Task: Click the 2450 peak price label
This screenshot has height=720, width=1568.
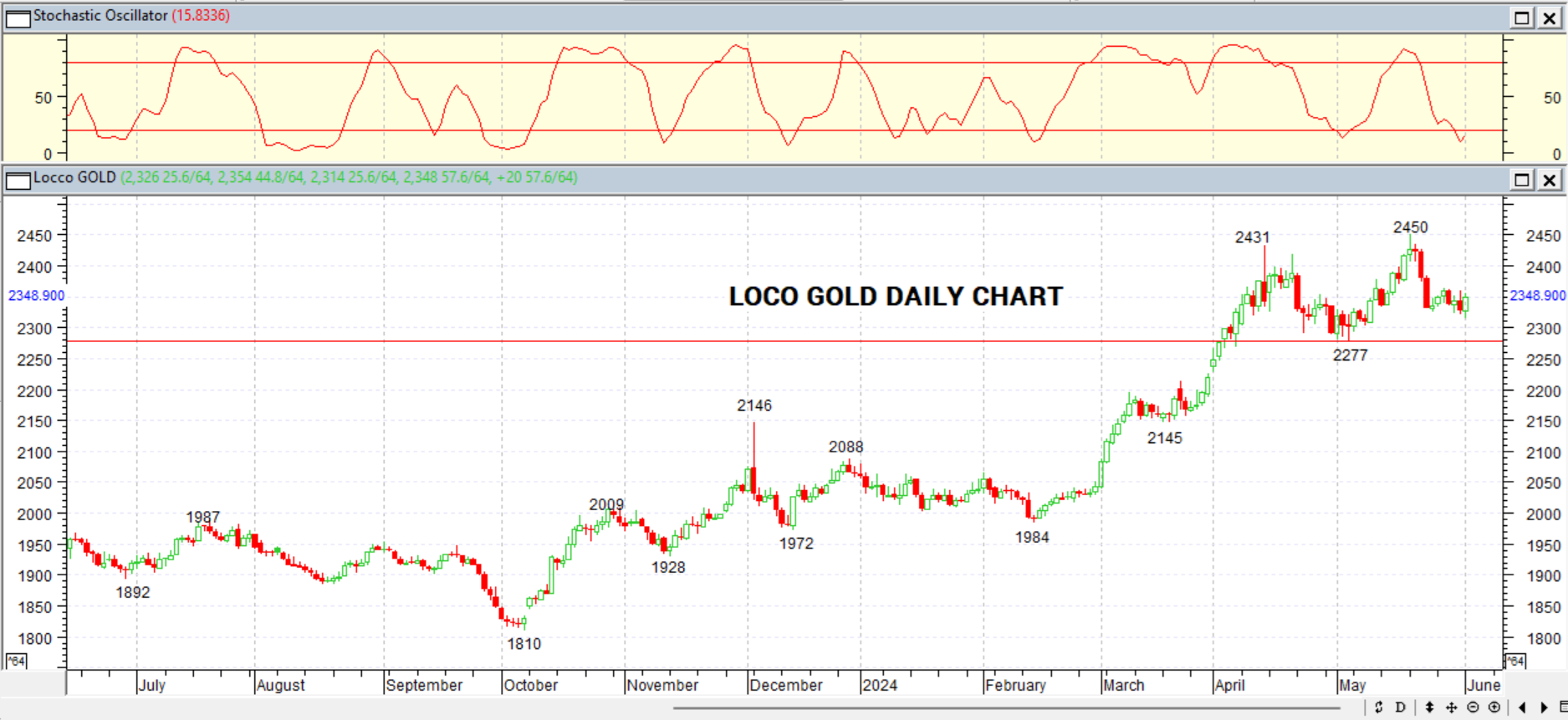Action: [1410, 227]
